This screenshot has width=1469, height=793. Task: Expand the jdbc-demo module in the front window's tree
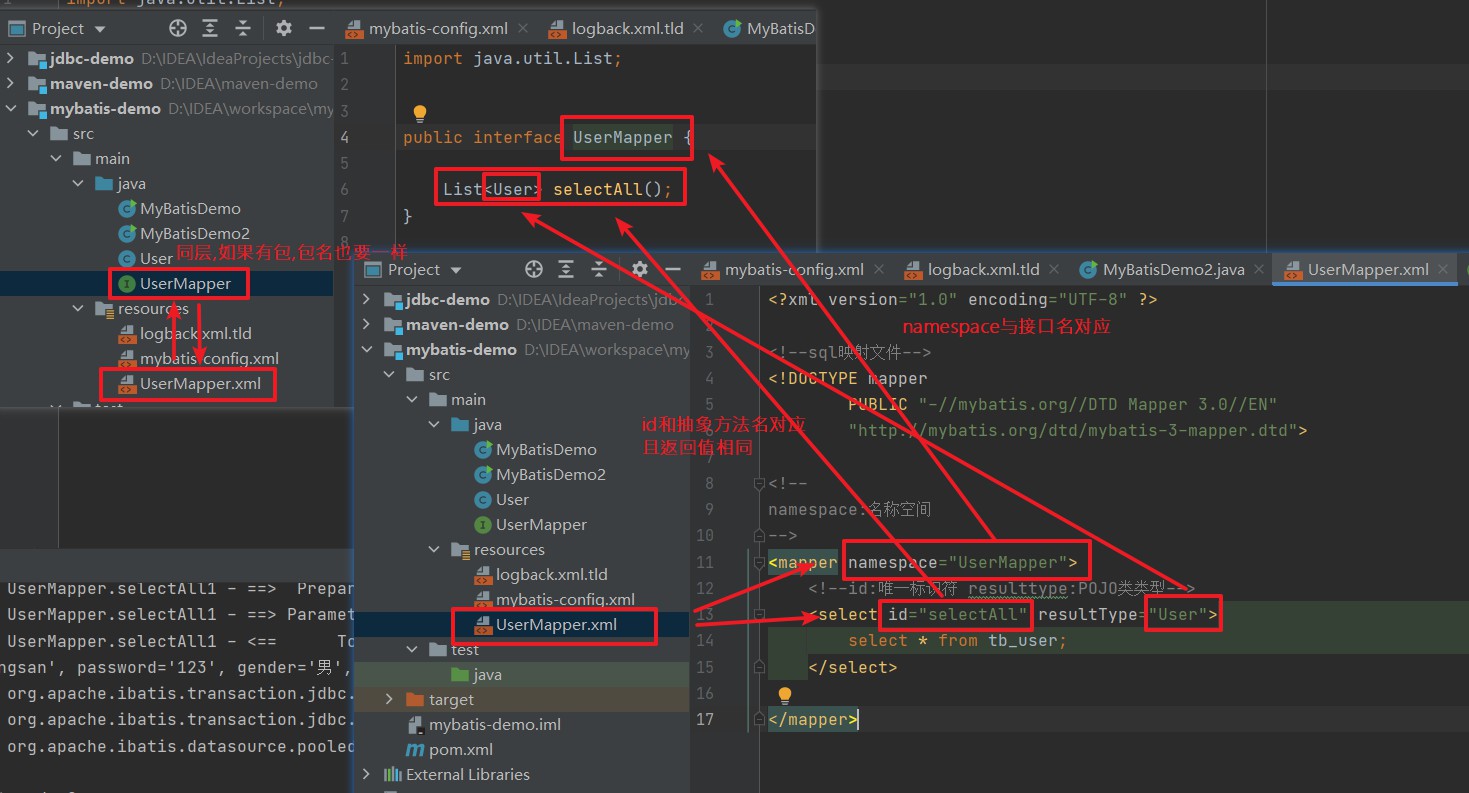coord(367,299)
